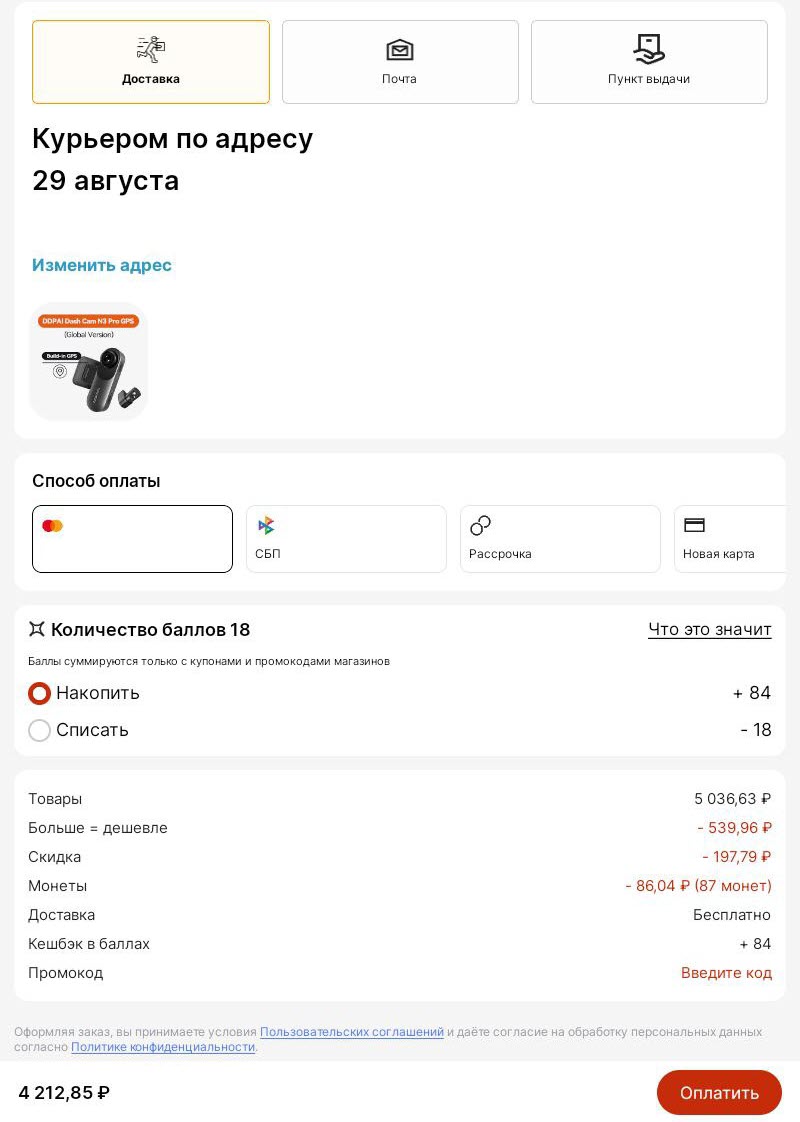Click the DDPAI dash cam product thumbnail
The height and width of the screenshot is (1122, 800).
(88, 361)
